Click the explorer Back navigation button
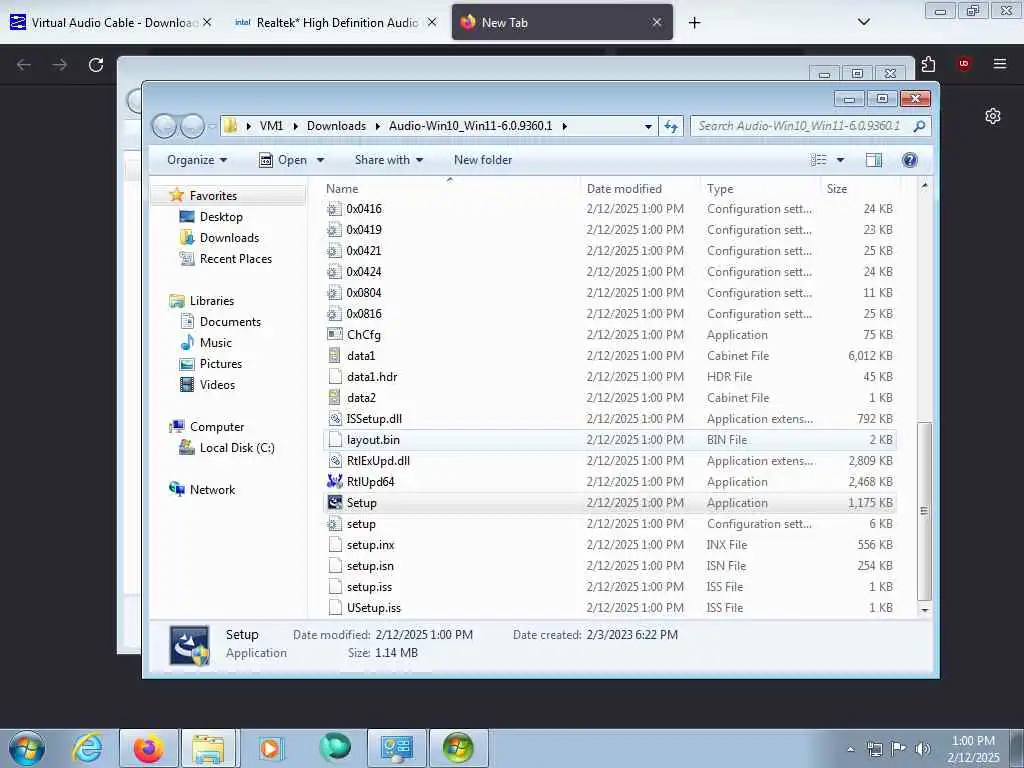The height and width of the screenshot is (768, 1024). 165,126
